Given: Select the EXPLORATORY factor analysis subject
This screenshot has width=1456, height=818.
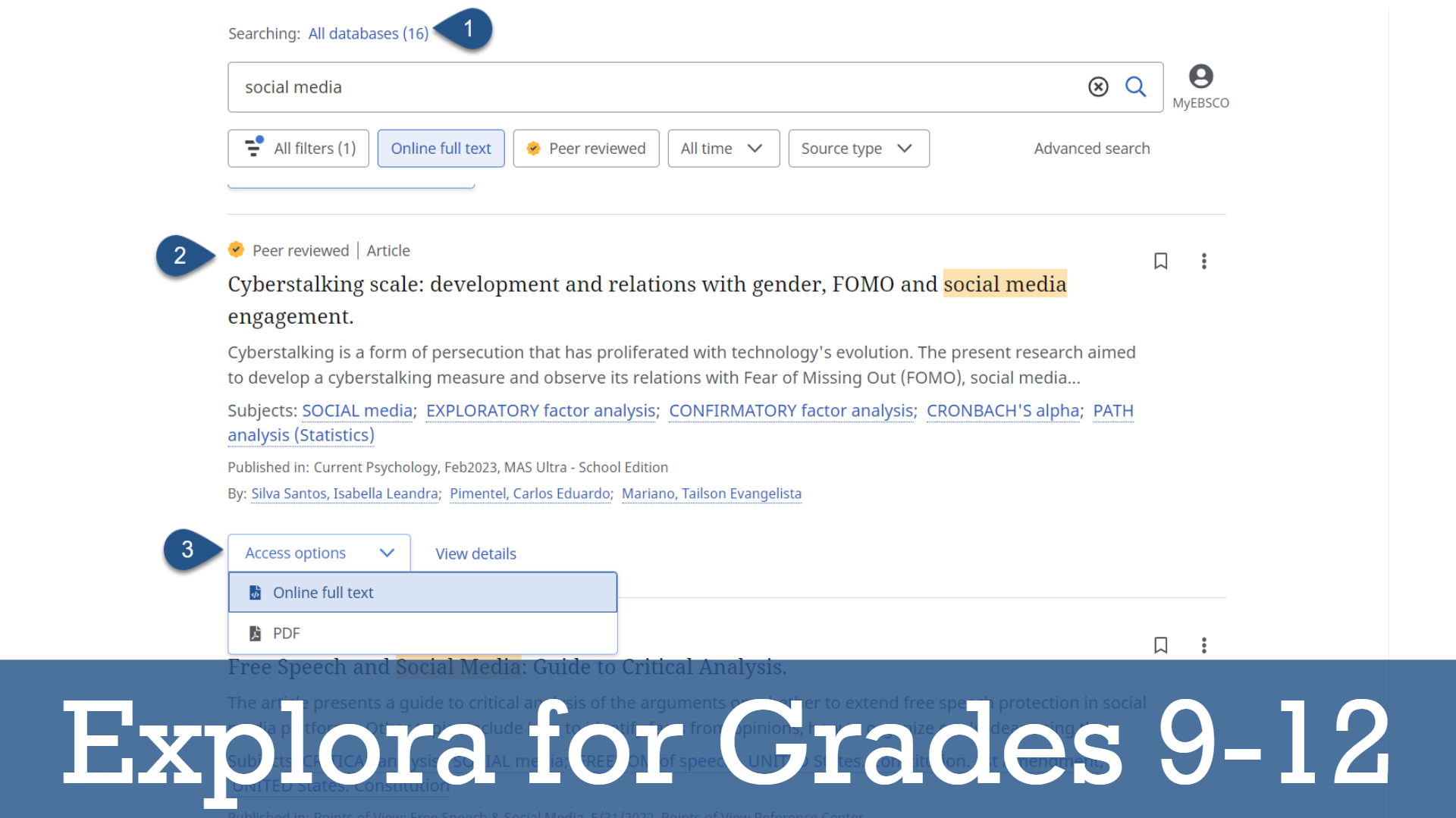Looking at the screenshot, I should click(541, 411).
